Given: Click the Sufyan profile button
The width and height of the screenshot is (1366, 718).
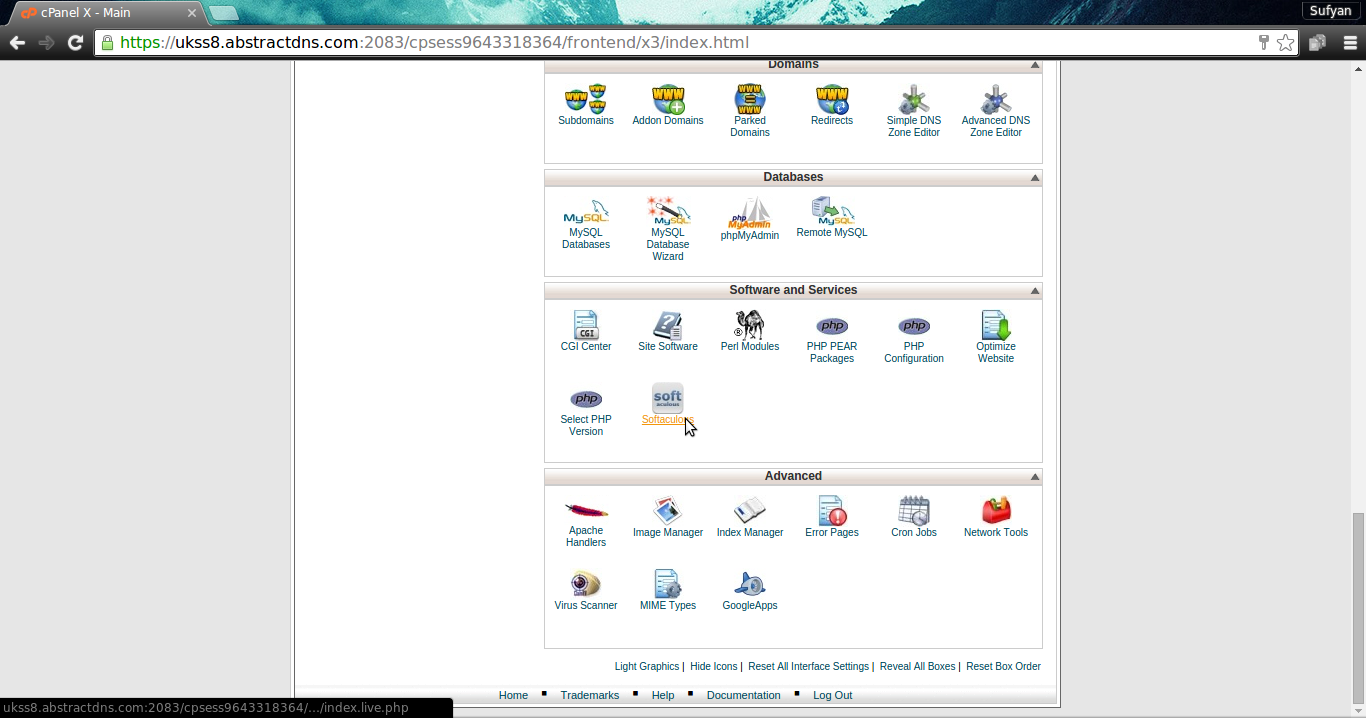Looking at the screenshot, I should coord(1331,11).
